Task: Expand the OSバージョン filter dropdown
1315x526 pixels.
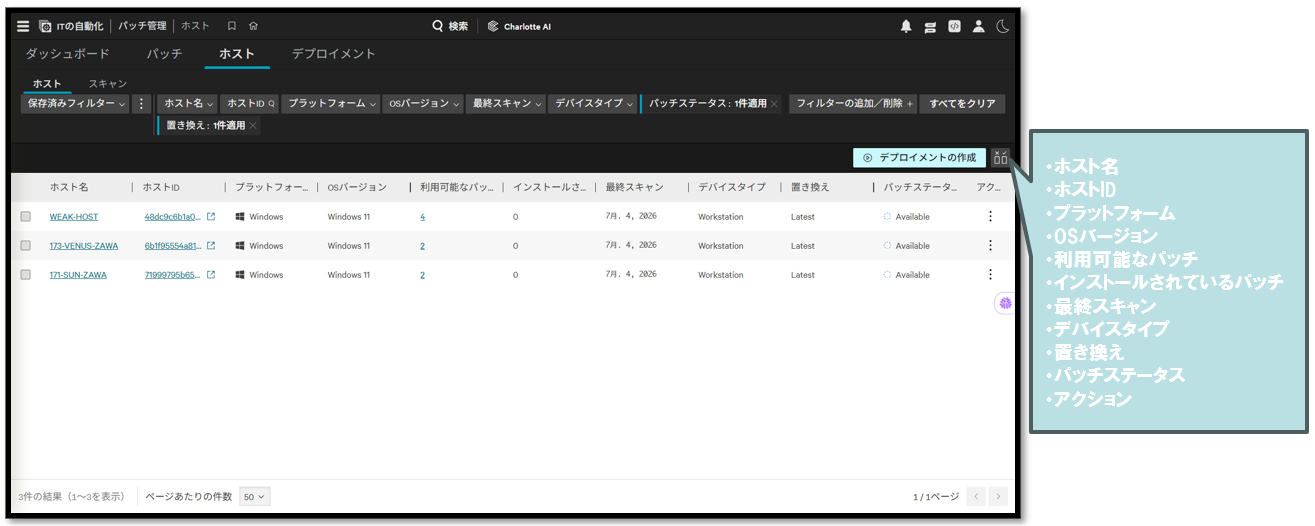Action: coord(423,103)
